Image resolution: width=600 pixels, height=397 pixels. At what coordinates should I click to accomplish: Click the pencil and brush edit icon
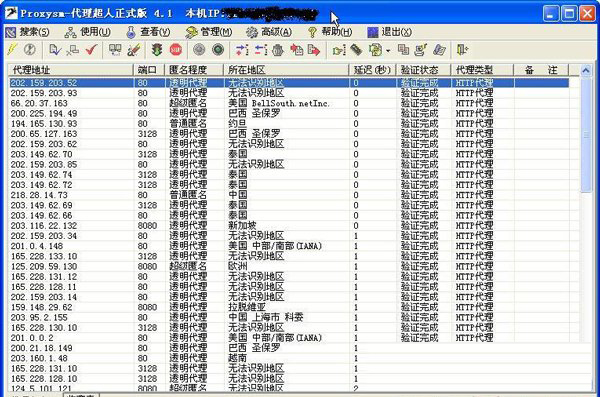(134, 50)
